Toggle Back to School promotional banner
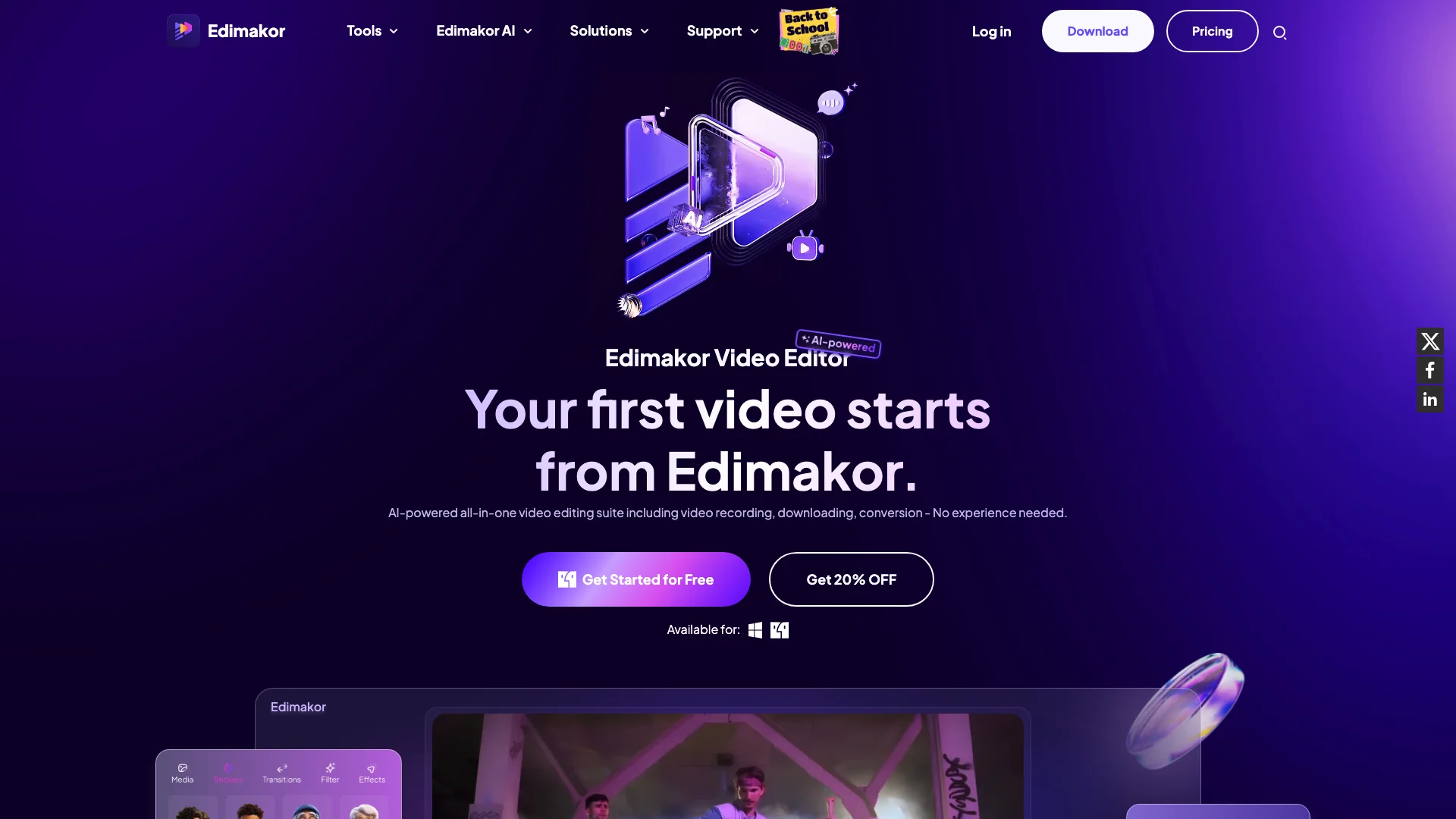This screenshot has width=1456, height=819. click(x=808, y=31)
